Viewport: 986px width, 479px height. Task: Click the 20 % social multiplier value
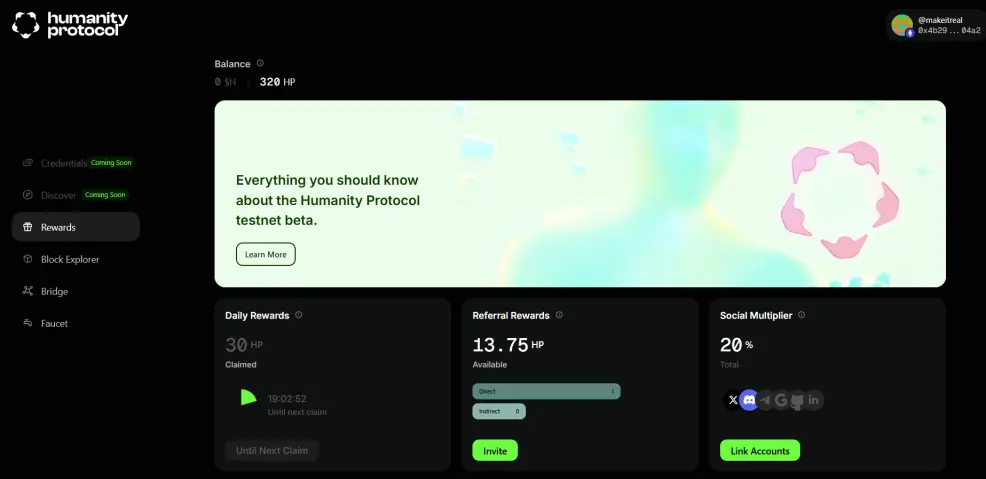[736, 345]
